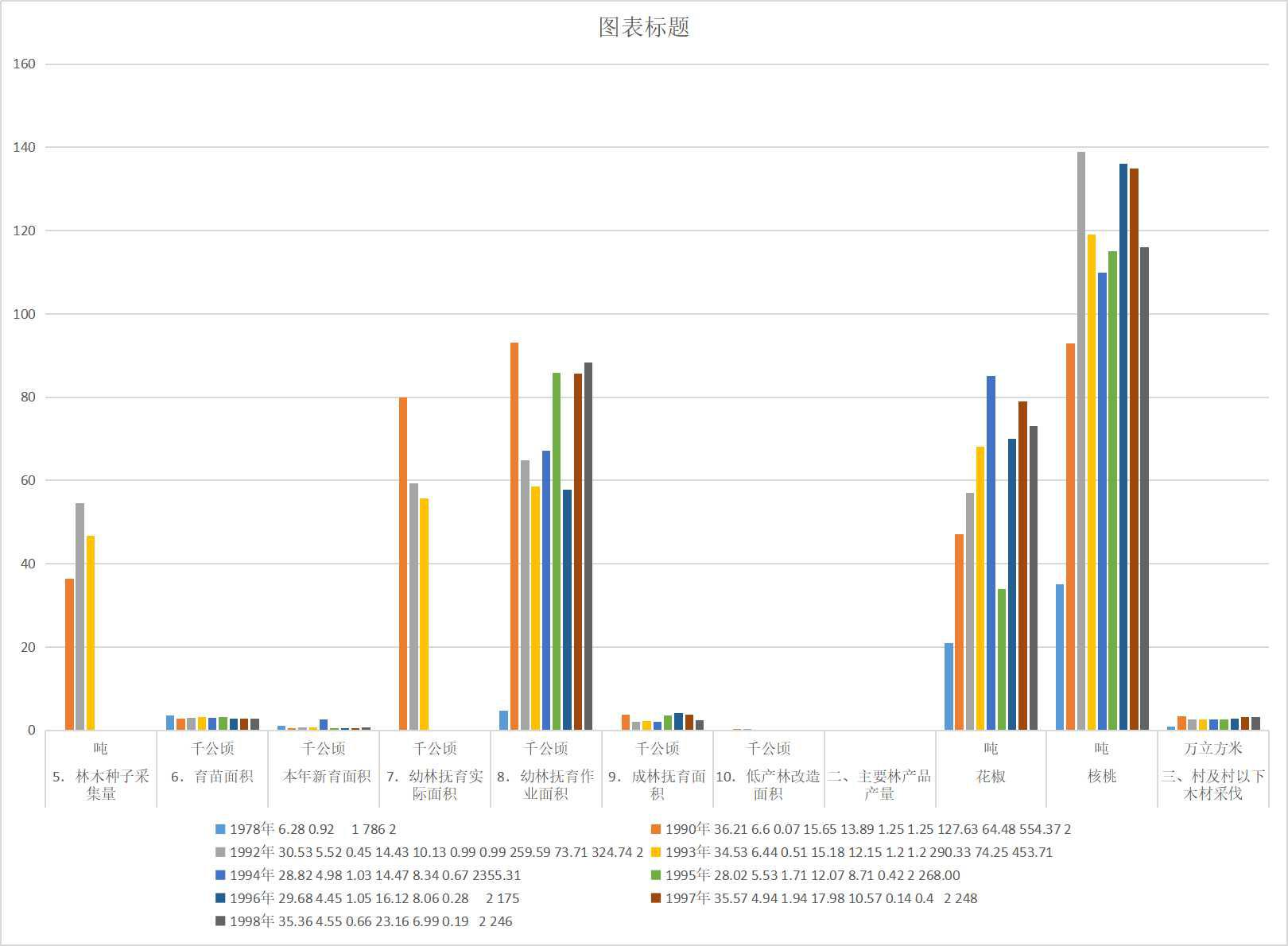The image size is (1288, 946).
Task: Select legend entry text starting 1998年 35.36
Action: pos(371,921)
